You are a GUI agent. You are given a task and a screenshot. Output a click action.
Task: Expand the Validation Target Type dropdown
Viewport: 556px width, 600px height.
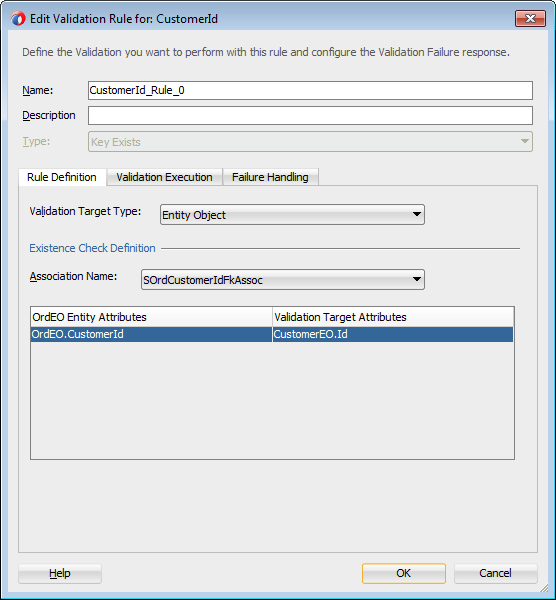292,215
